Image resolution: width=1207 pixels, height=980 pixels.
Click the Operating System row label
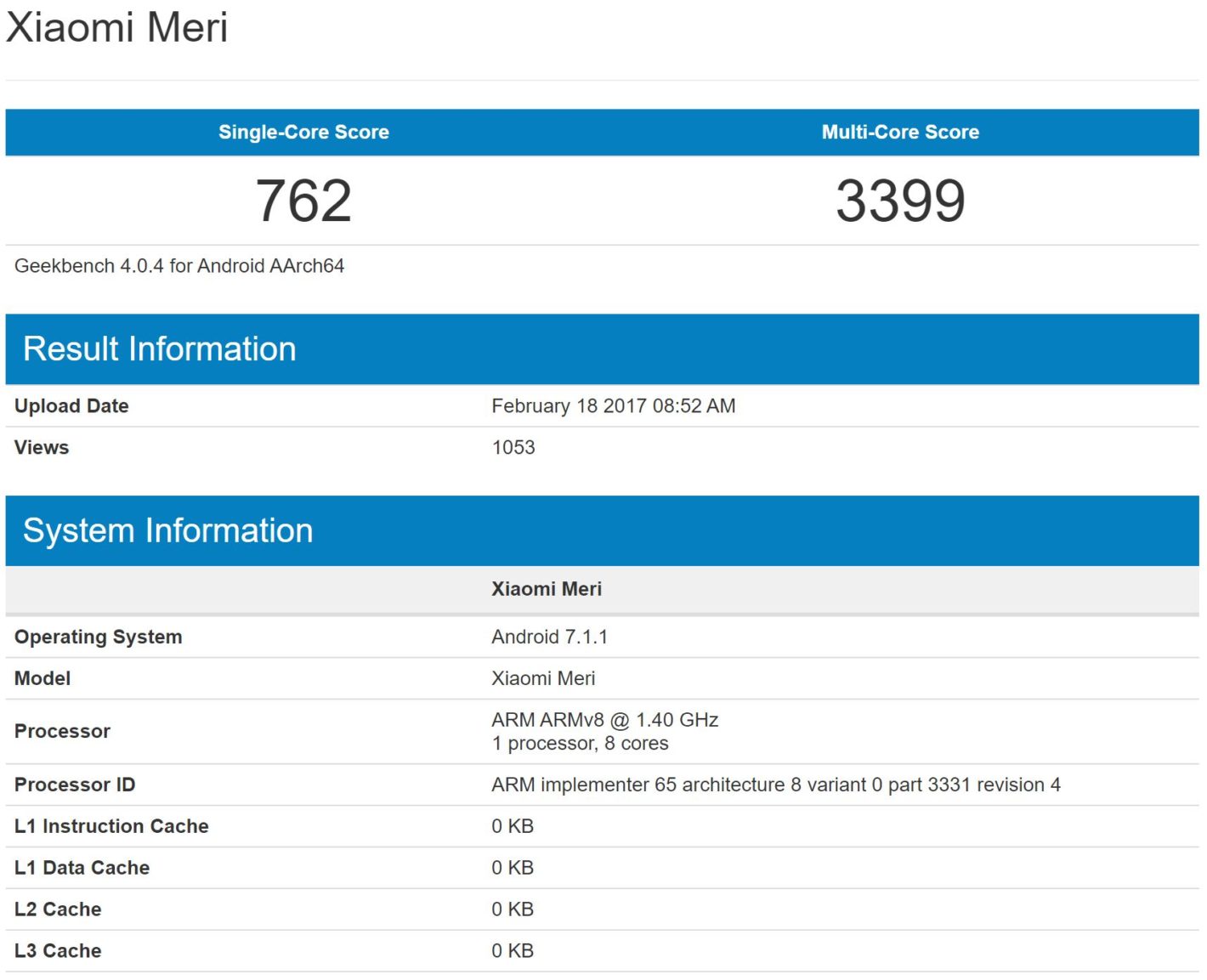pos(97,636)
